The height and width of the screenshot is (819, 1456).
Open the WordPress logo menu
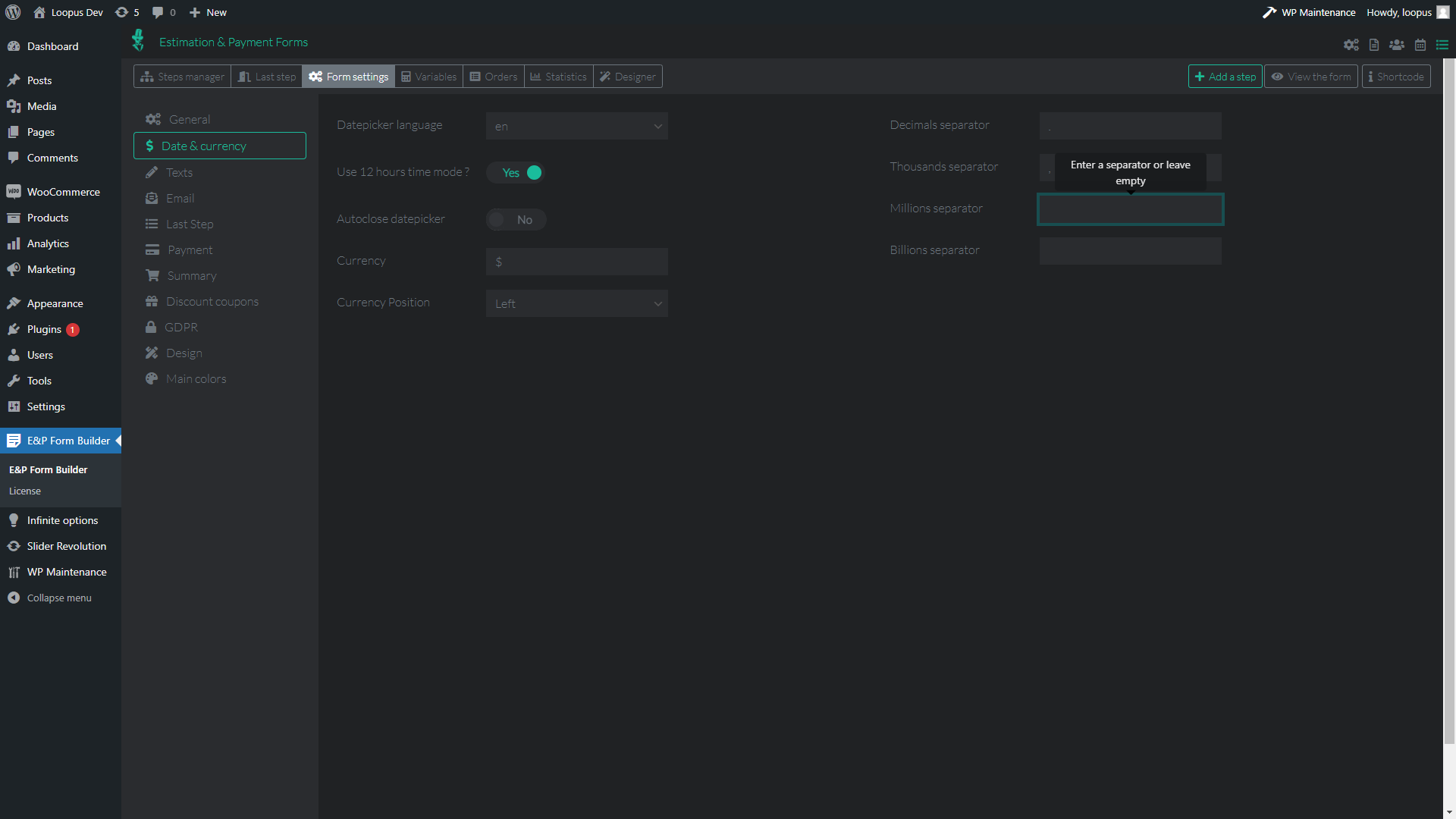13,12
